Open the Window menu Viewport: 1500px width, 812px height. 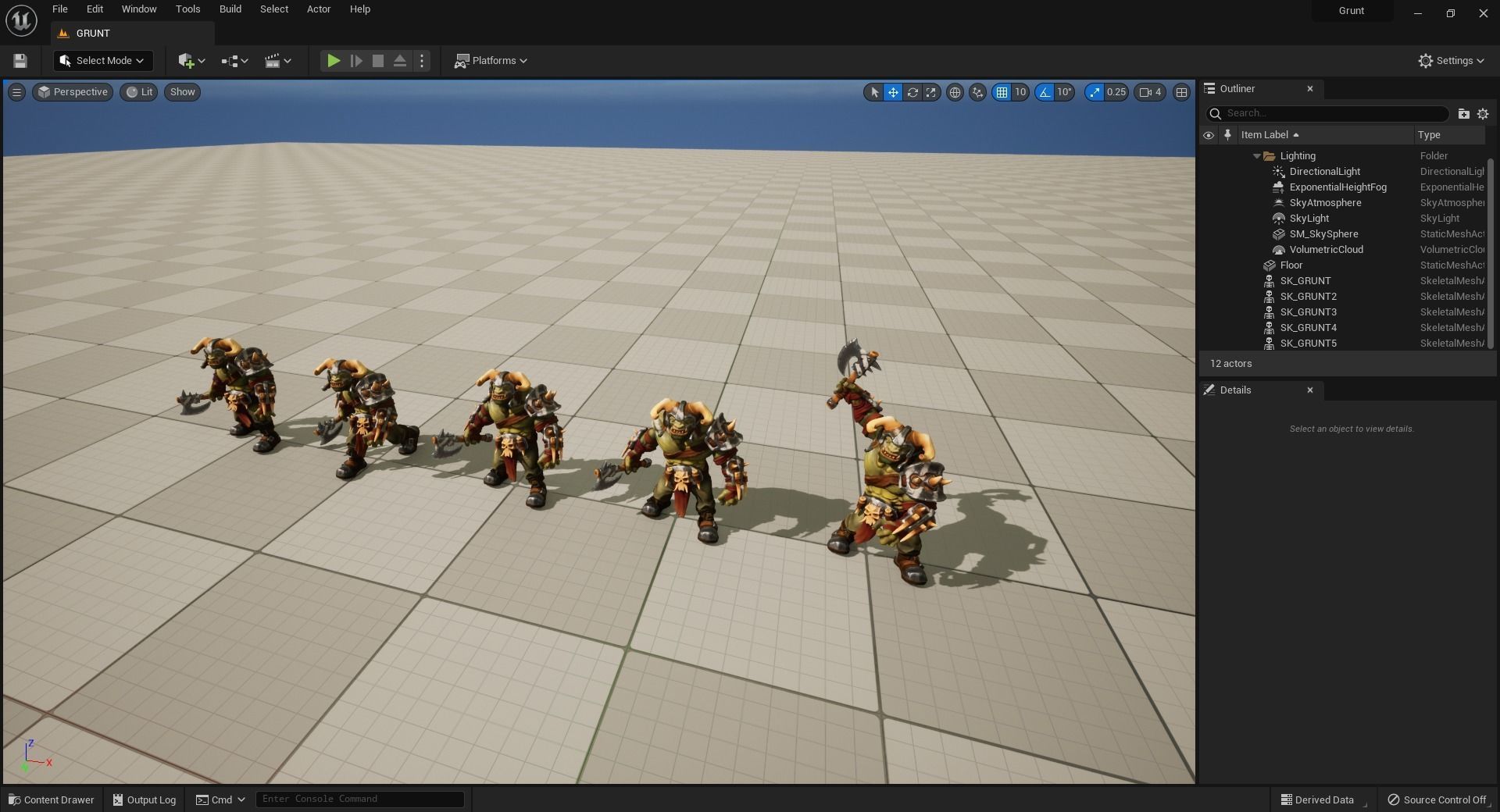[x=139, y=9]
